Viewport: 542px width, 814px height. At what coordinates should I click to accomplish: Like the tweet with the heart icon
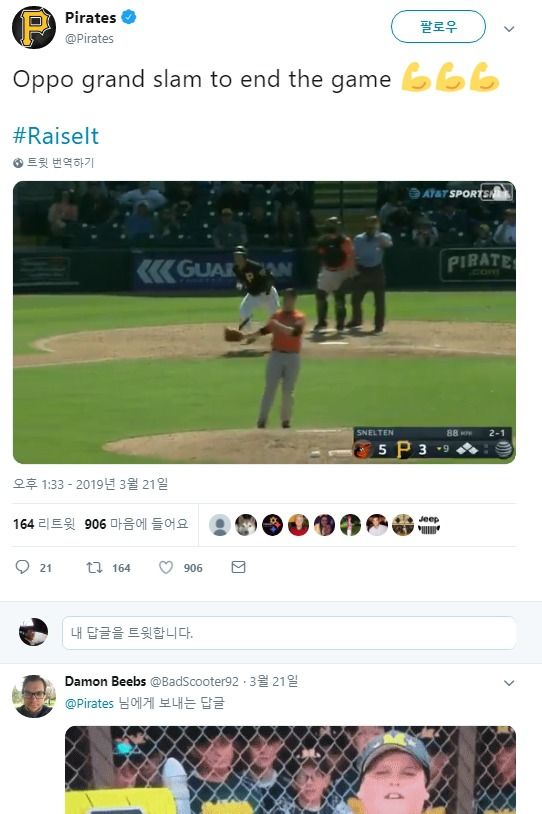[166, 567]
